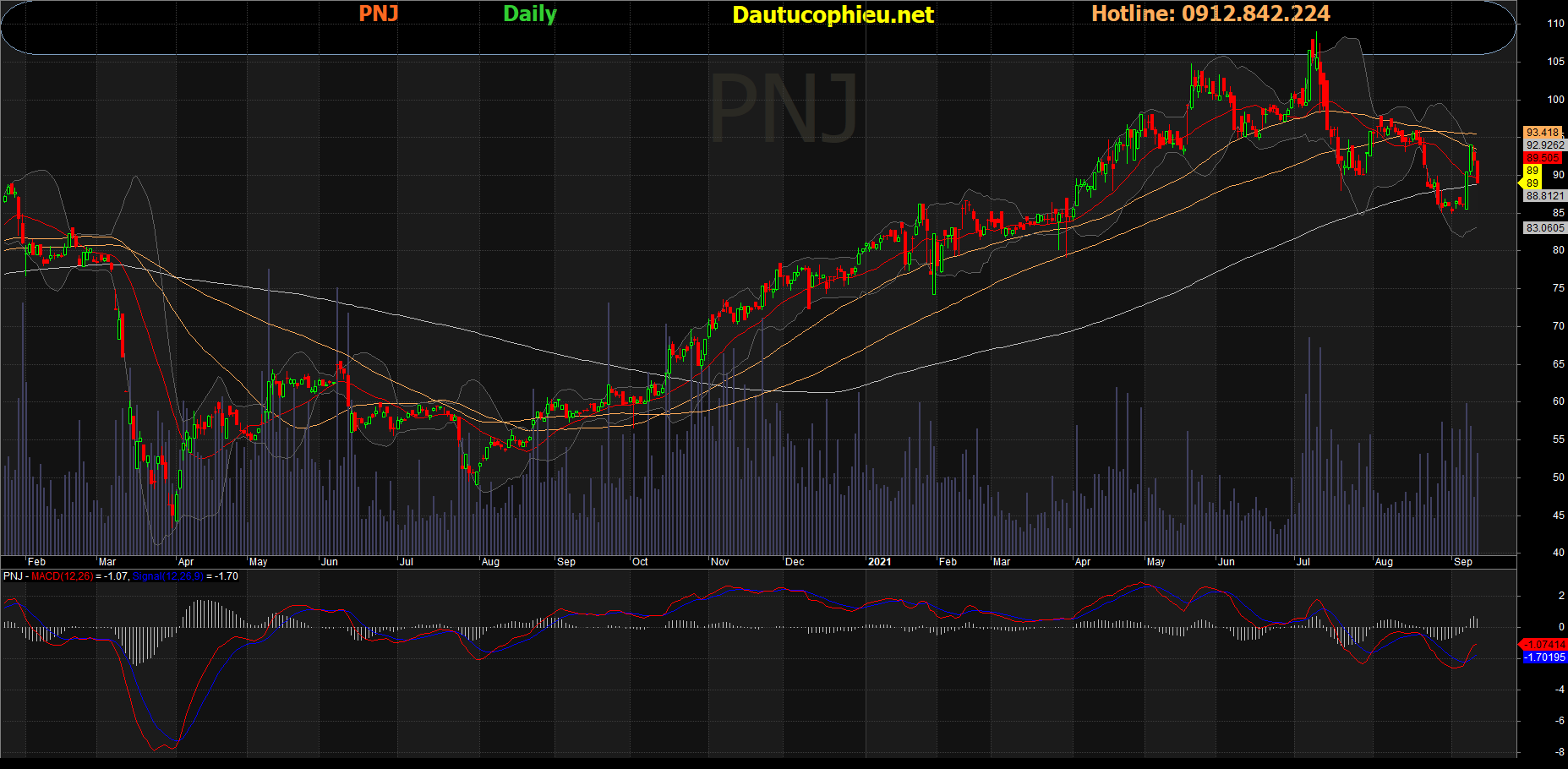
Task: Click the red 89.505 price tag
Action: [x=1543, y=158]
